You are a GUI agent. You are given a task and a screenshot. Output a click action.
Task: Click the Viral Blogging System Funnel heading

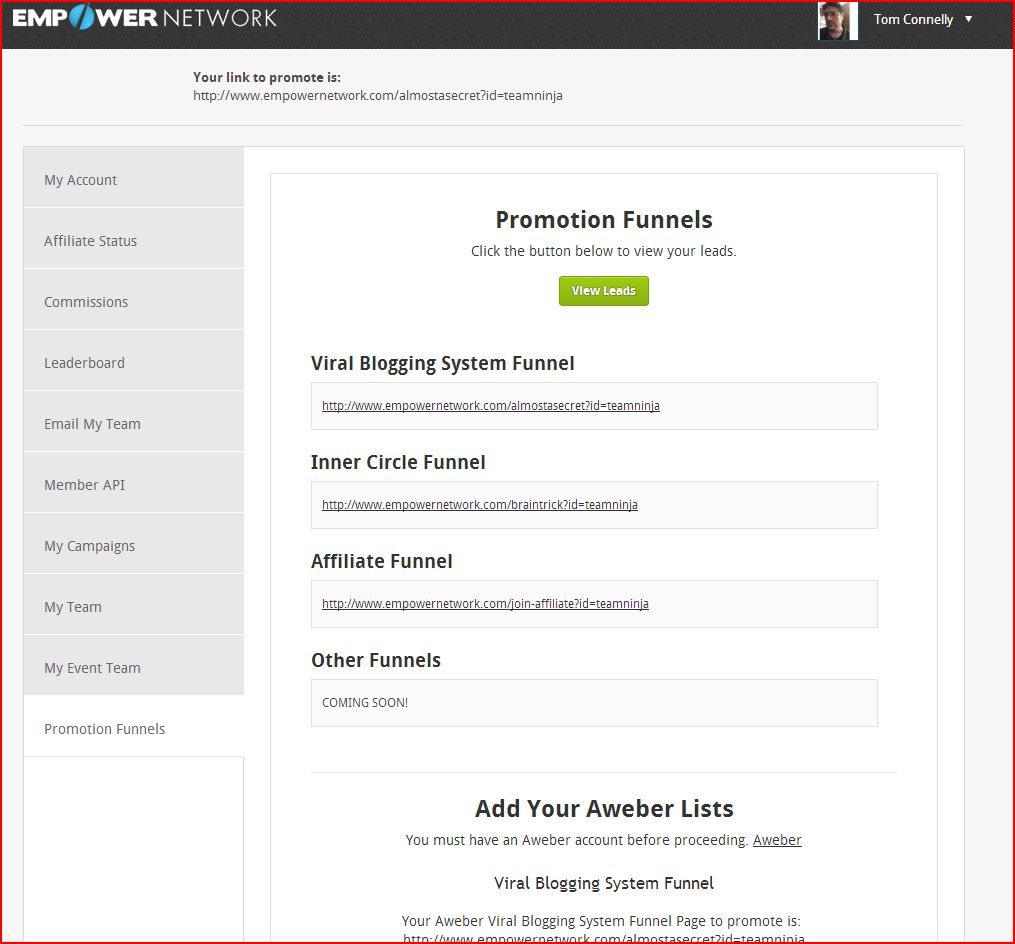pos(443,363)
